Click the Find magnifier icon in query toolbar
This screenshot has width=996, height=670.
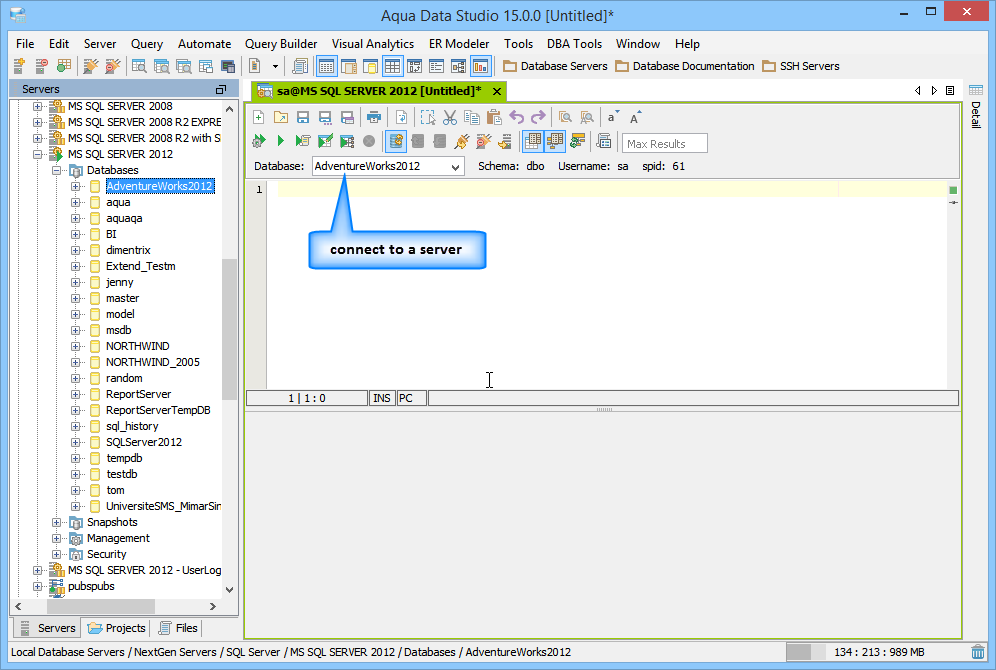click(565, 117)
